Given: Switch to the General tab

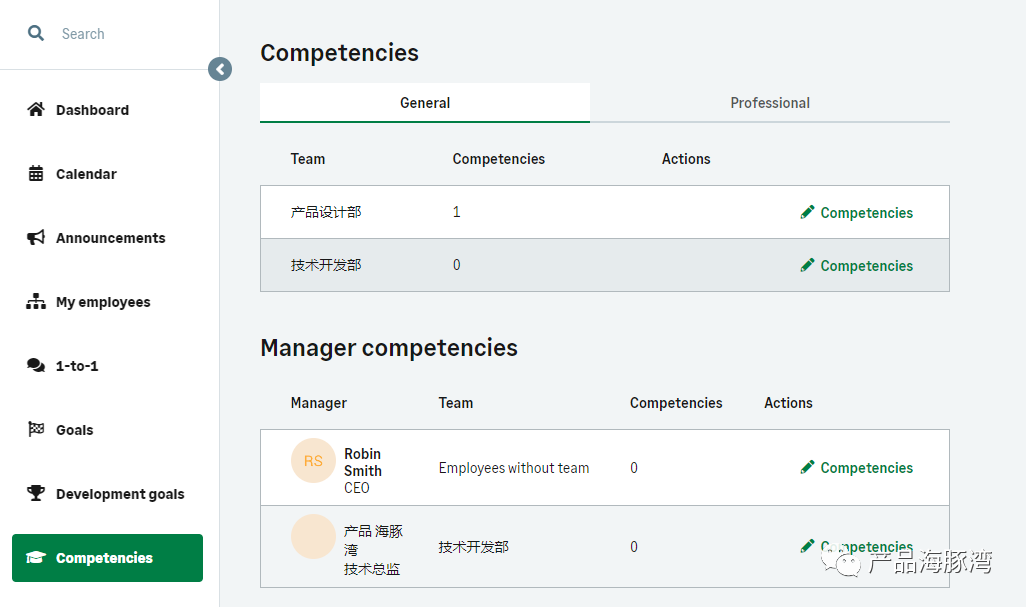Looking at the screenshot, I should coord(425,103).
